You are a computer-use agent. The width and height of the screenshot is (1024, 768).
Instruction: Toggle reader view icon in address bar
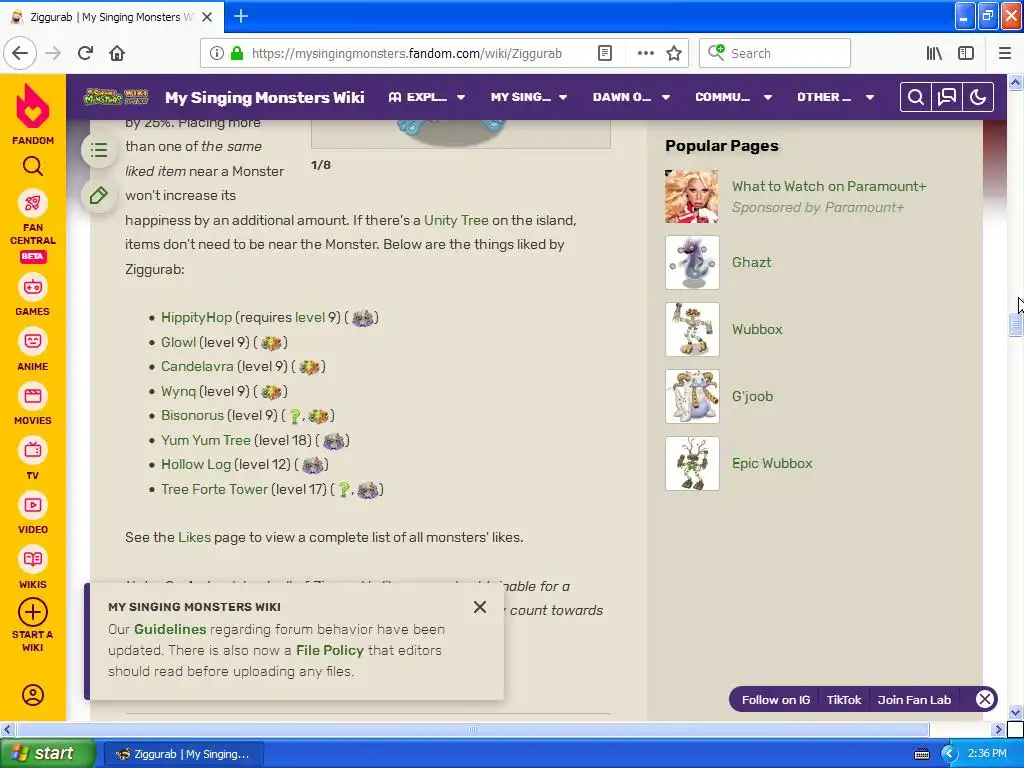pyautogui.click(x=605, y=53)
